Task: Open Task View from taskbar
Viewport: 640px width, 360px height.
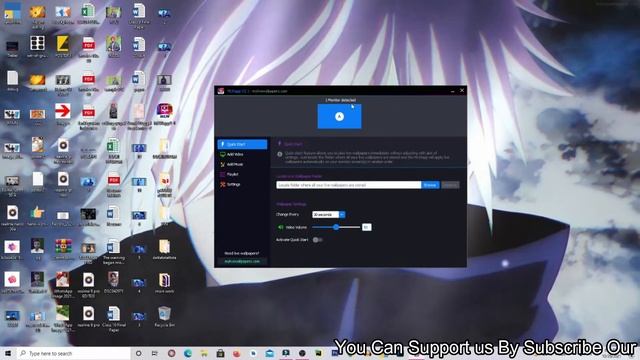Action: (155, 353)
